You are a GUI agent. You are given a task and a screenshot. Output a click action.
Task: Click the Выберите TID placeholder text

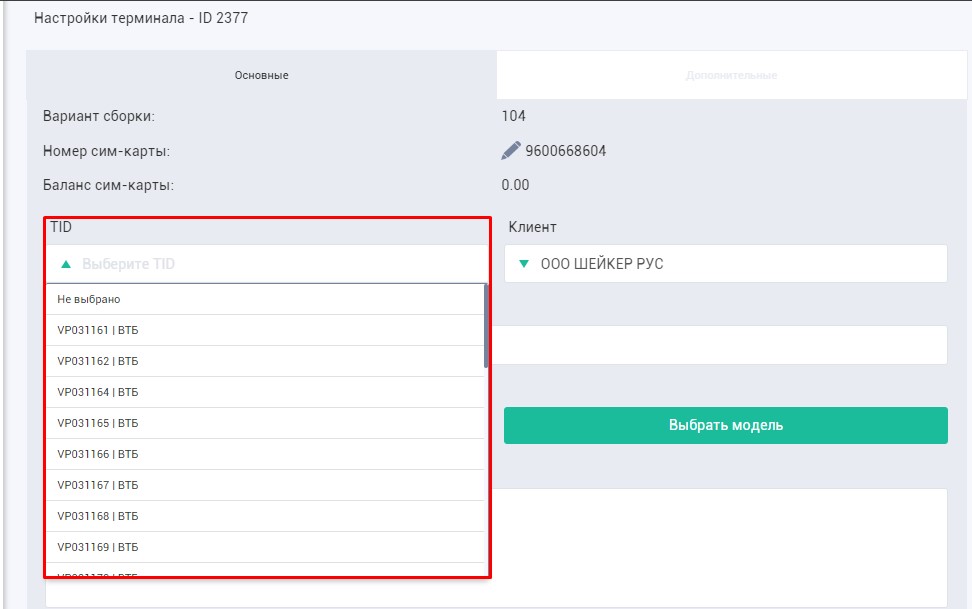tap(128, 265)
